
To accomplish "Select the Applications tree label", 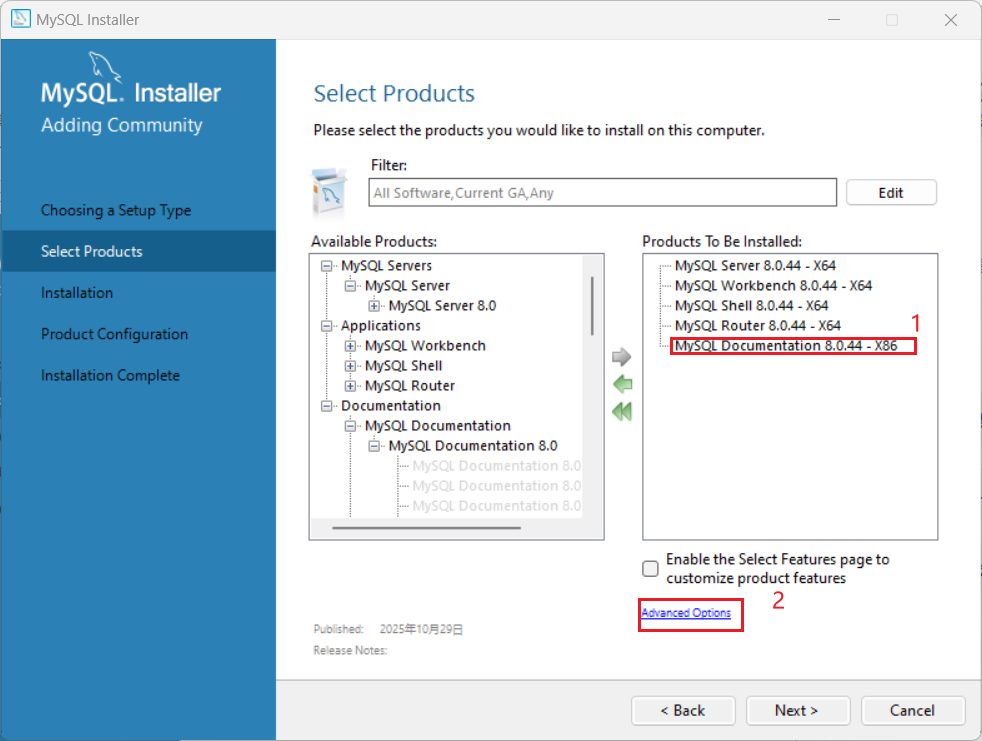I will (x=381, y=326).
